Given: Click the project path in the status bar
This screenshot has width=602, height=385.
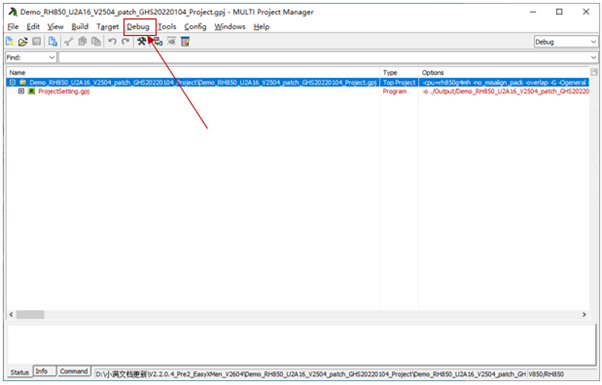Looking at the screenshot, I should 310,374.
